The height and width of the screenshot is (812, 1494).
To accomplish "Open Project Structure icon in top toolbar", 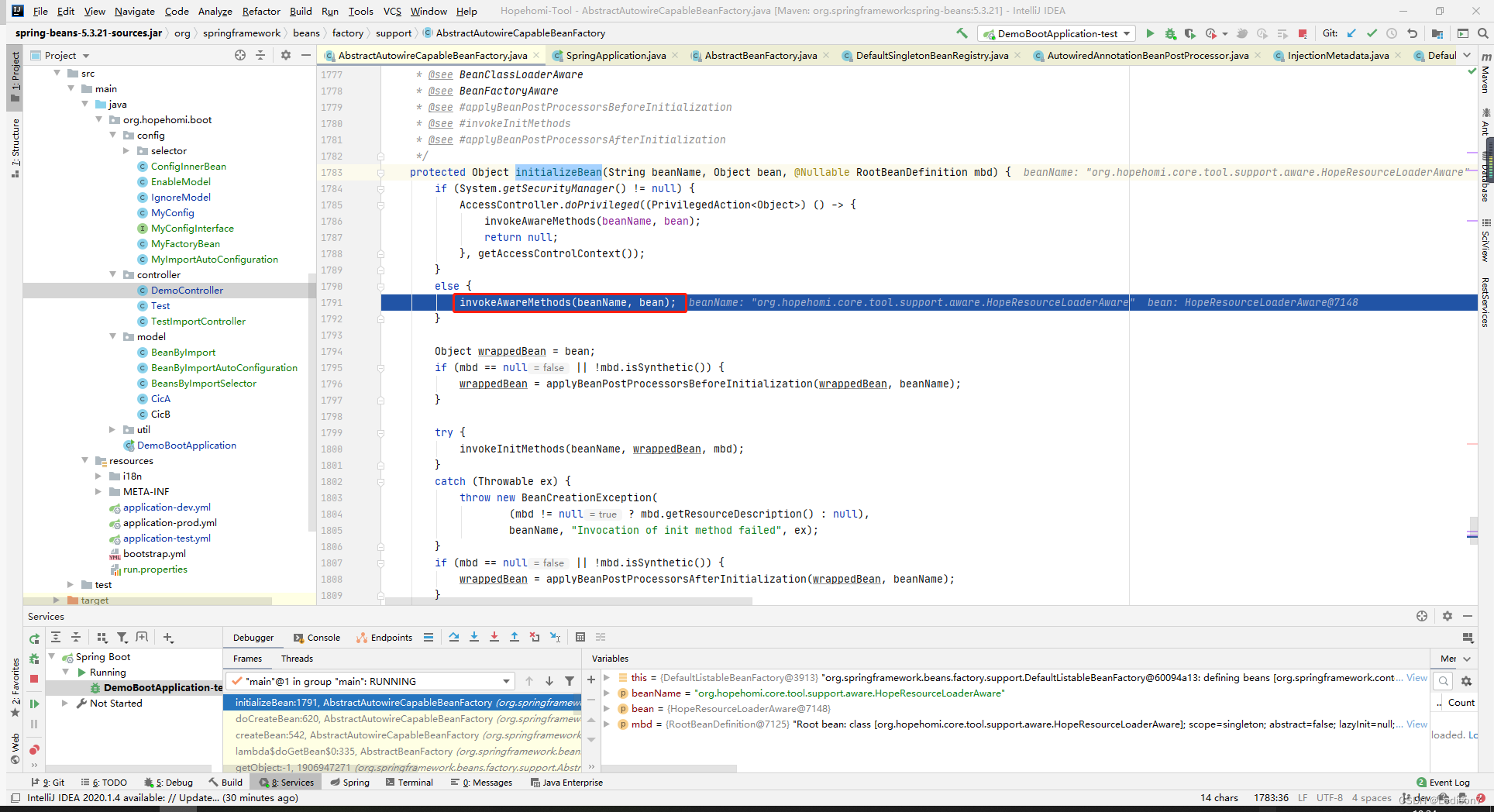I will (x=1437, y=33).
